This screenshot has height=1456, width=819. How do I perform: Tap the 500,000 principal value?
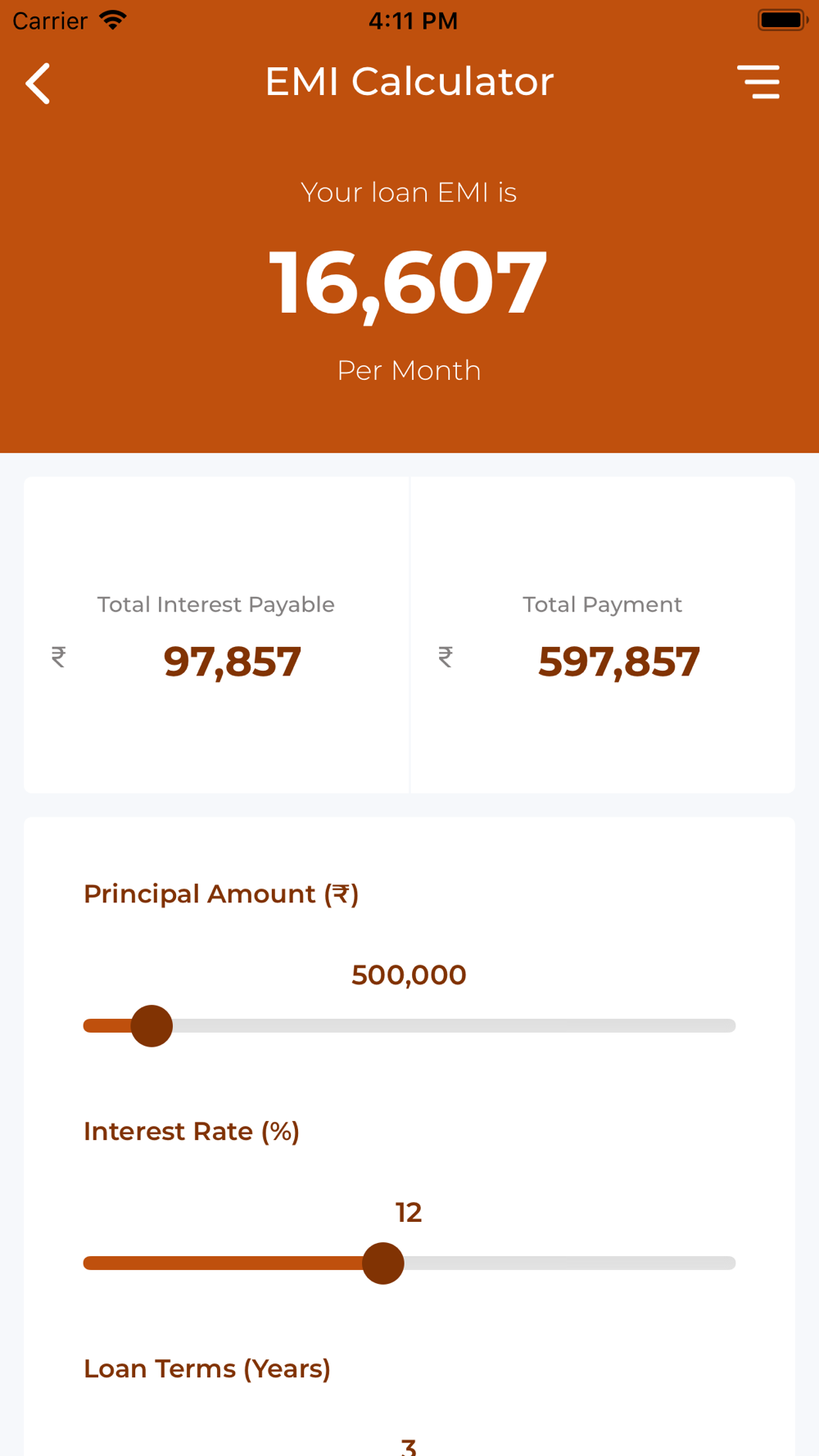(409, 974)
